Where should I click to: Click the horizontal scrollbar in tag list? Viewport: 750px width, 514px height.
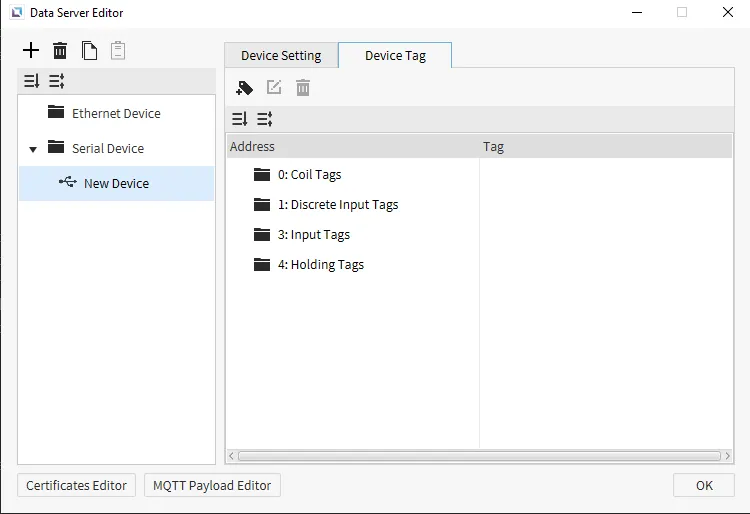[x=478, y=456]
